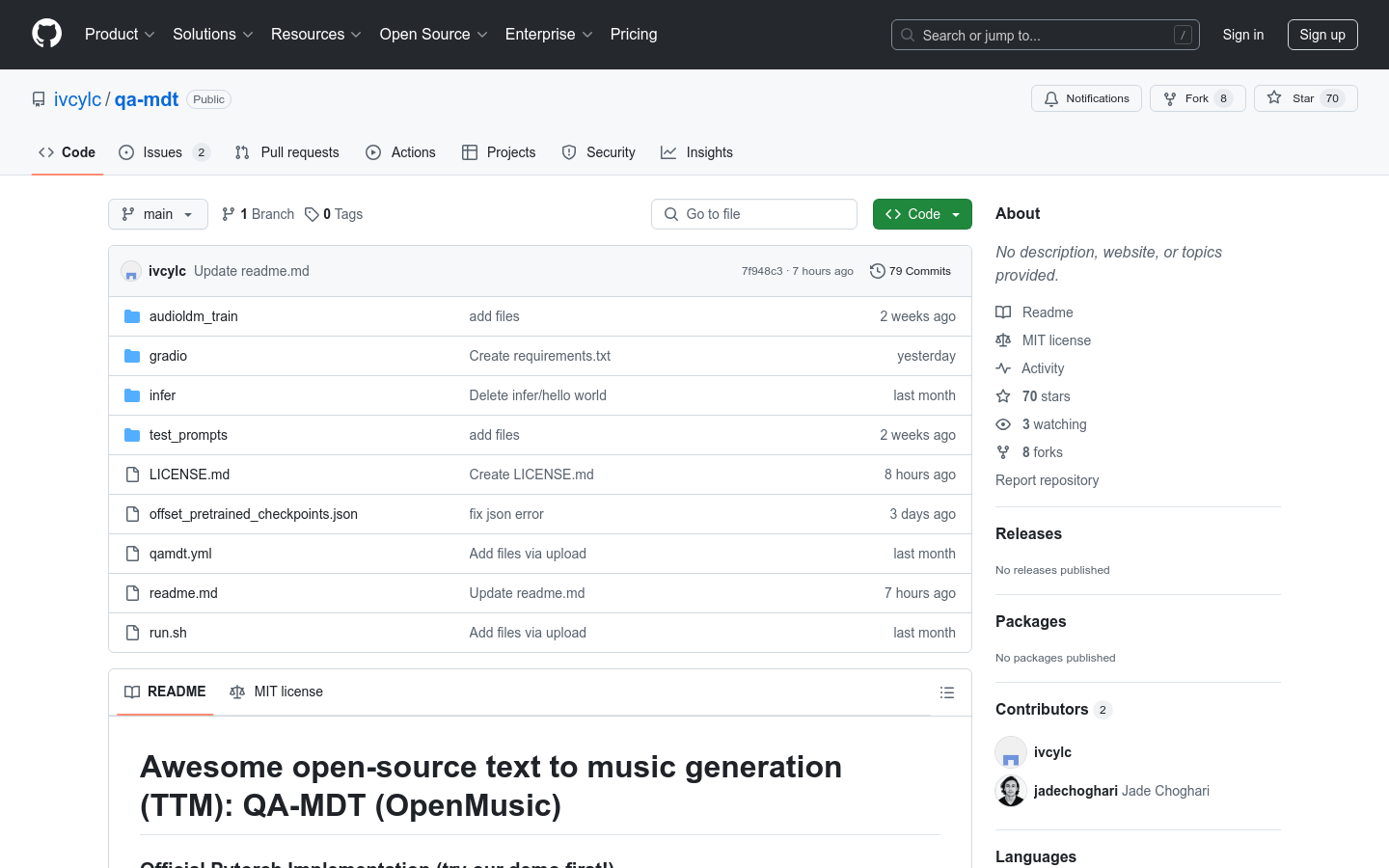This screenshot has height=868, width=1389.
Task: Star the repository
Action: tap(1306, 98)
